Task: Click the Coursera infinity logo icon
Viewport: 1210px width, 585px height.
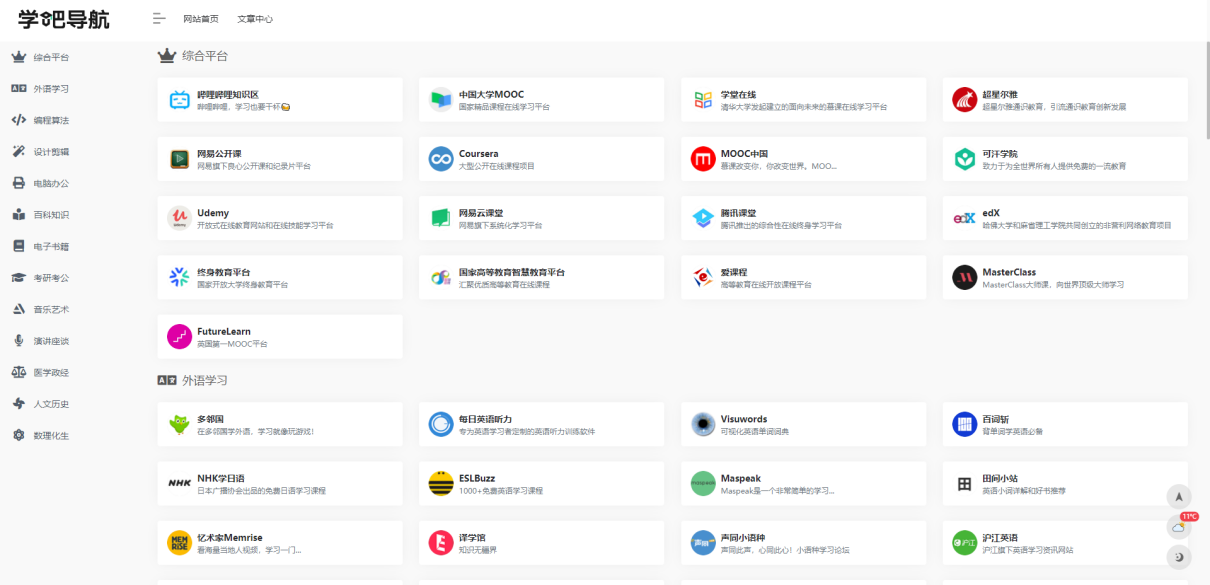Action: (x=441, y=159)
